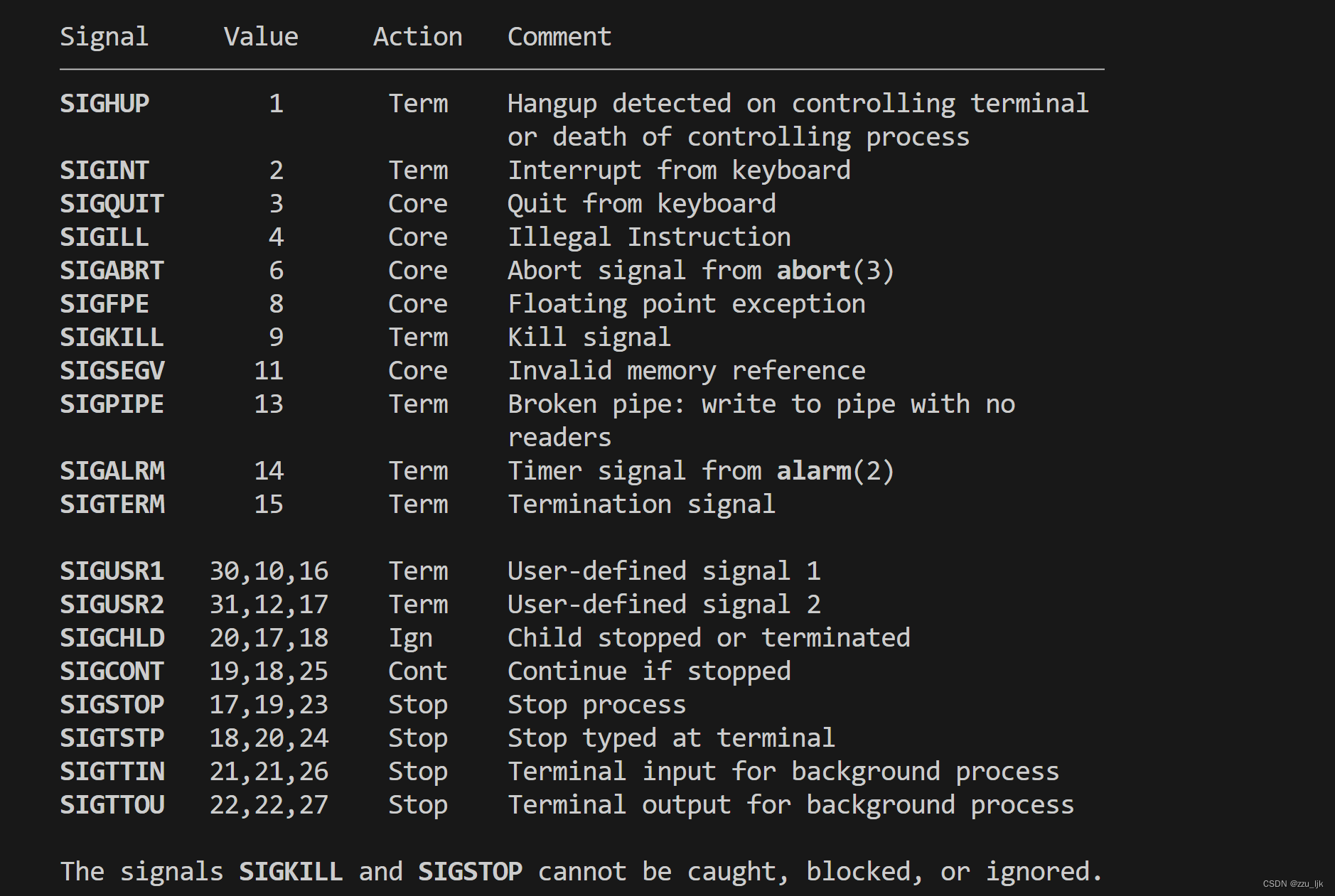Click value 11 for SIGSEGV
The height and width of the screenshot is (896, 1335).
pos(269,371)
